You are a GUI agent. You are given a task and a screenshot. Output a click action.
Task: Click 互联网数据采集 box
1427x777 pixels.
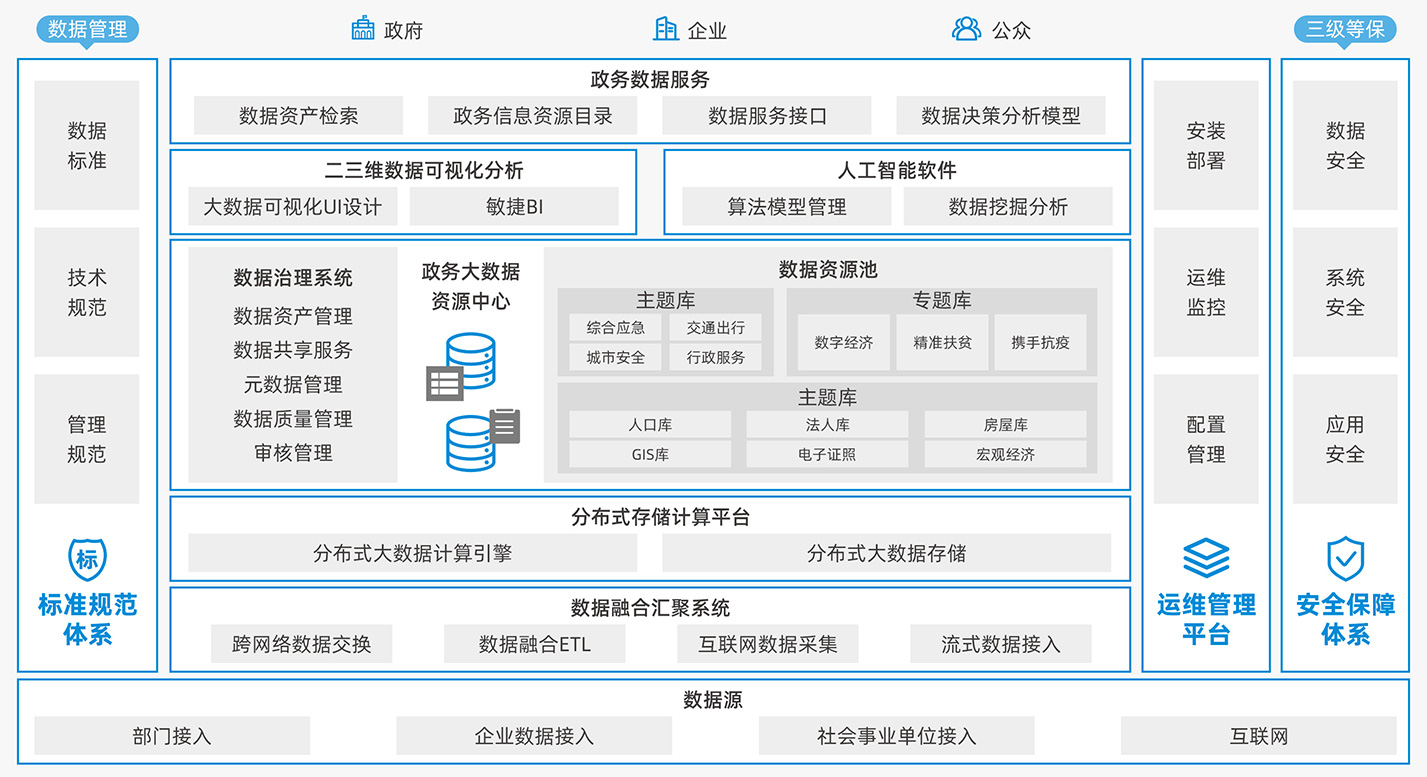[x=768, y=643]
